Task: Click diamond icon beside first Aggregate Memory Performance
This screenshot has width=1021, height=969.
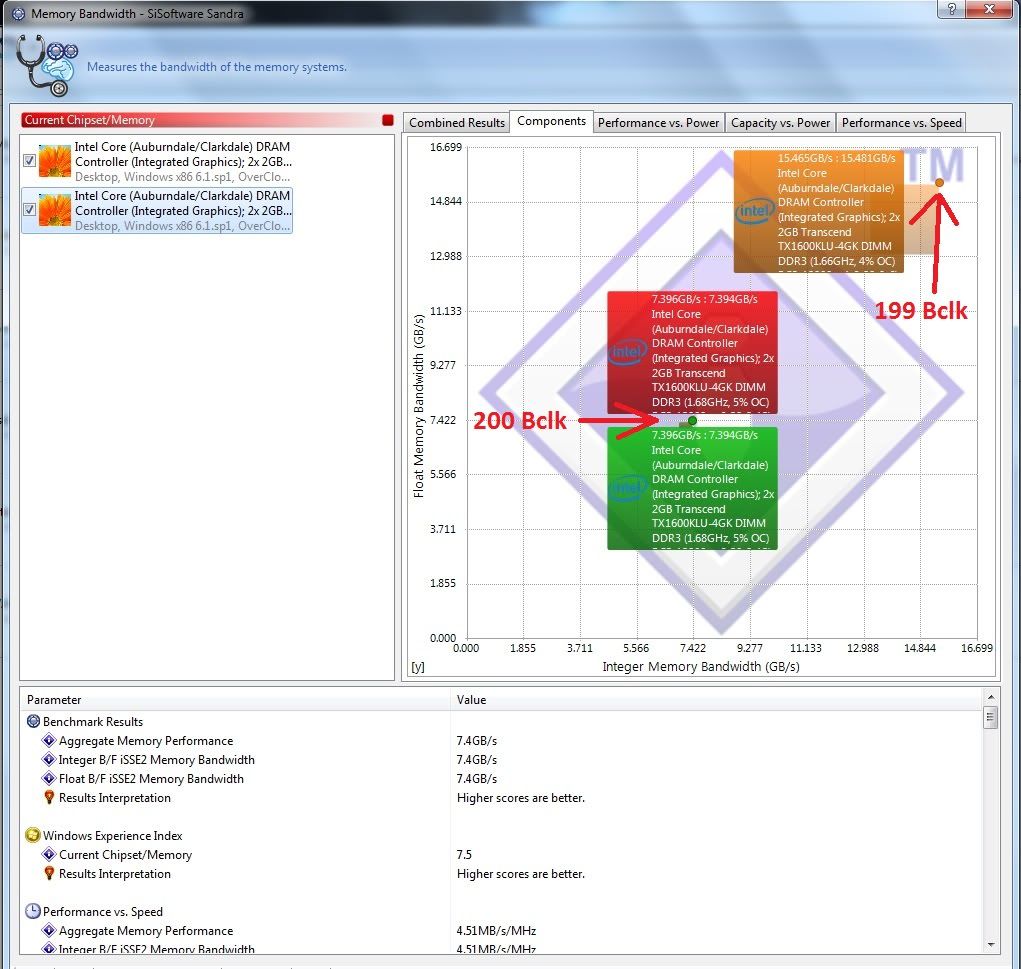Action: click(49, 740)
